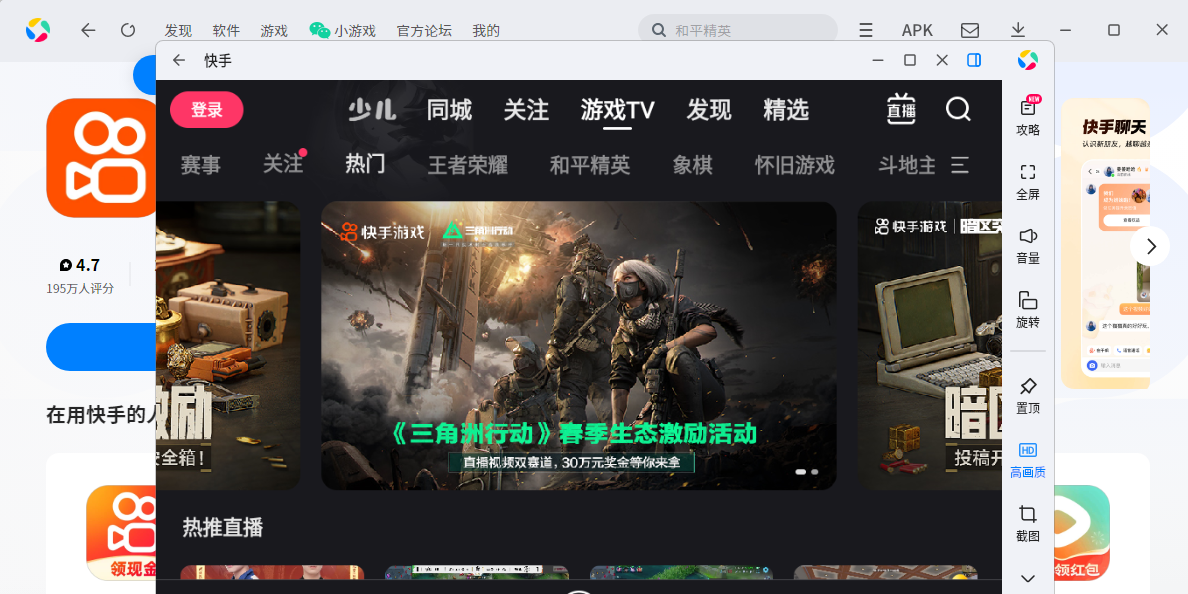Open the 软件 store menu
Viewport: 1188px width, 594px height.
coord(226,31)
